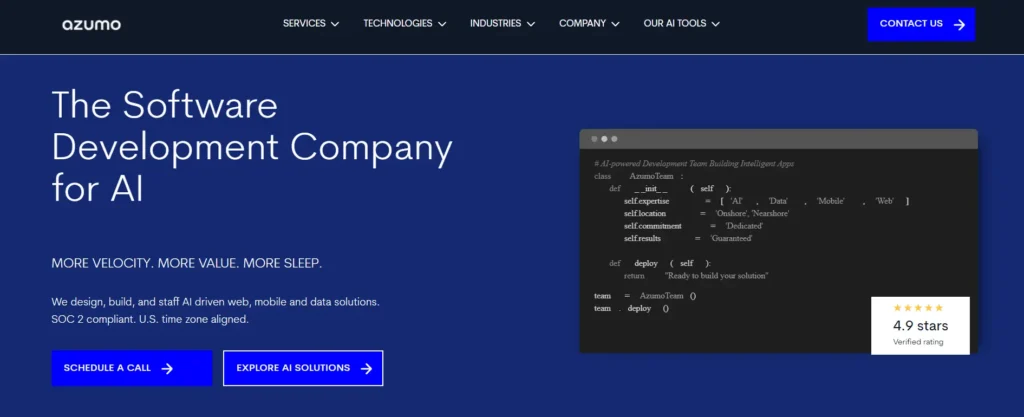This screenshot has height=417, width=1024.
Task: Click the SOC 2 compliant text line
Action: tap(150, 320)
